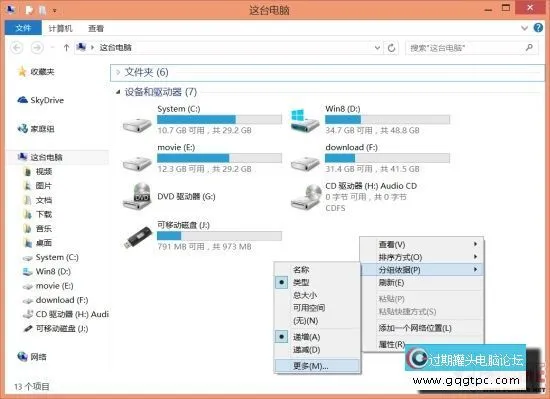Click the System (C:) capacity bar

pyautogui.click(x=219, y=120)
